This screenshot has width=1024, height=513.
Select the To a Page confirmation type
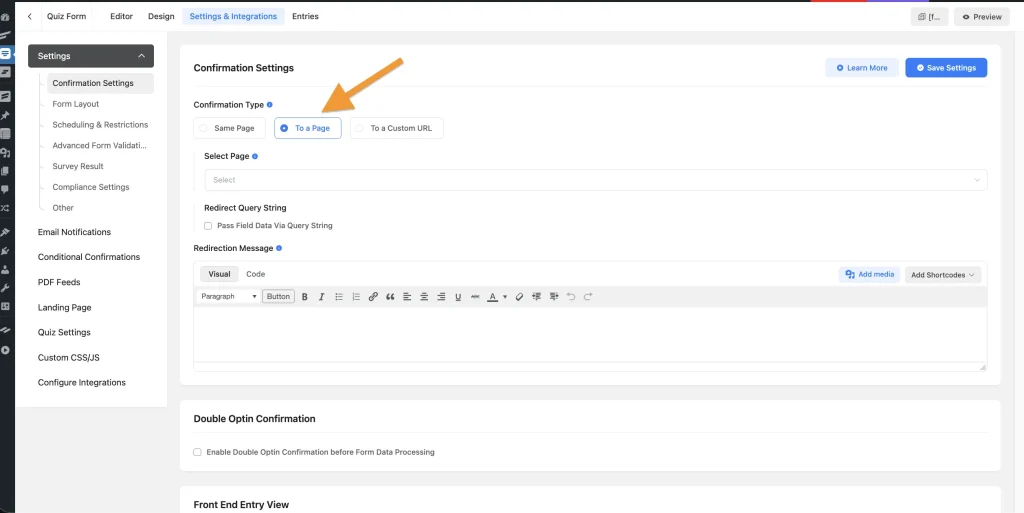(x=308, y=129)
